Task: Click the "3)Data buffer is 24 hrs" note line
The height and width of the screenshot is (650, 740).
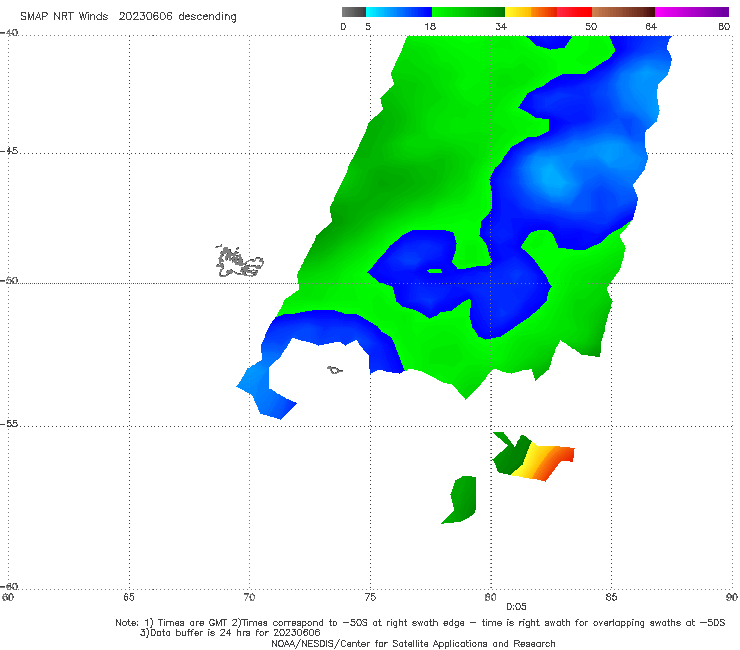Action: pyautogui.click(x=230, y=633)
